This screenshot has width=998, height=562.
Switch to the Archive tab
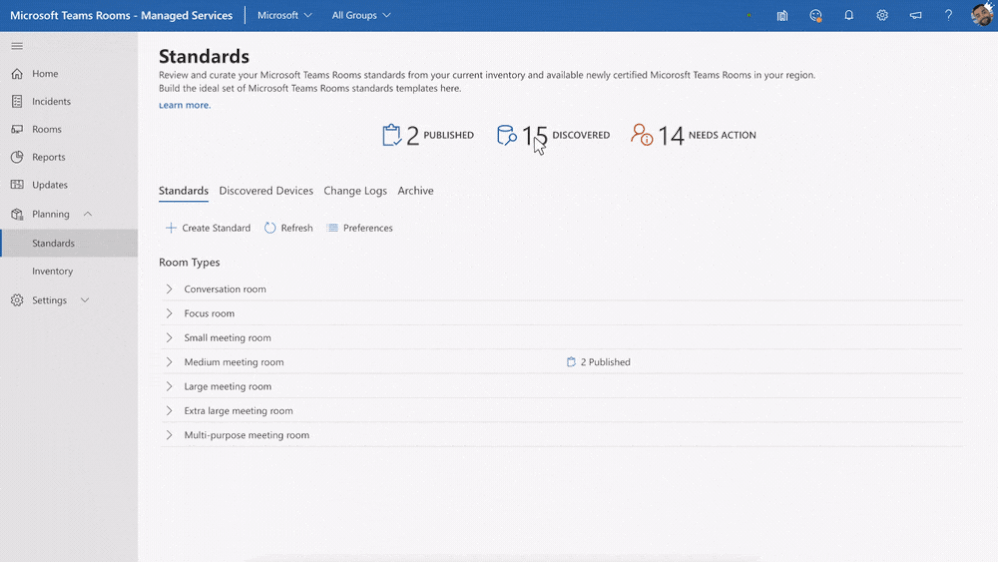pos(416,191)
